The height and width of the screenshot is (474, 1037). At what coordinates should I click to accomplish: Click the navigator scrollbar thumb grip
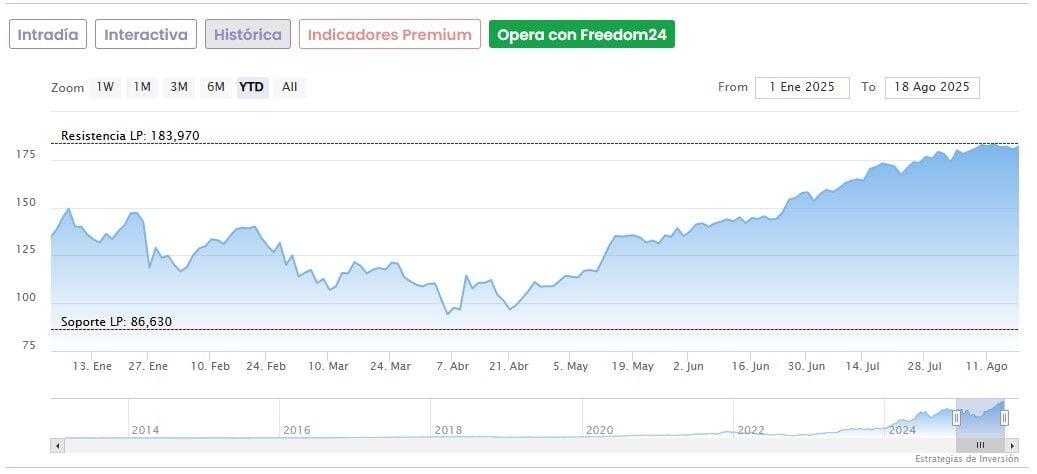(x=980, y=445)
